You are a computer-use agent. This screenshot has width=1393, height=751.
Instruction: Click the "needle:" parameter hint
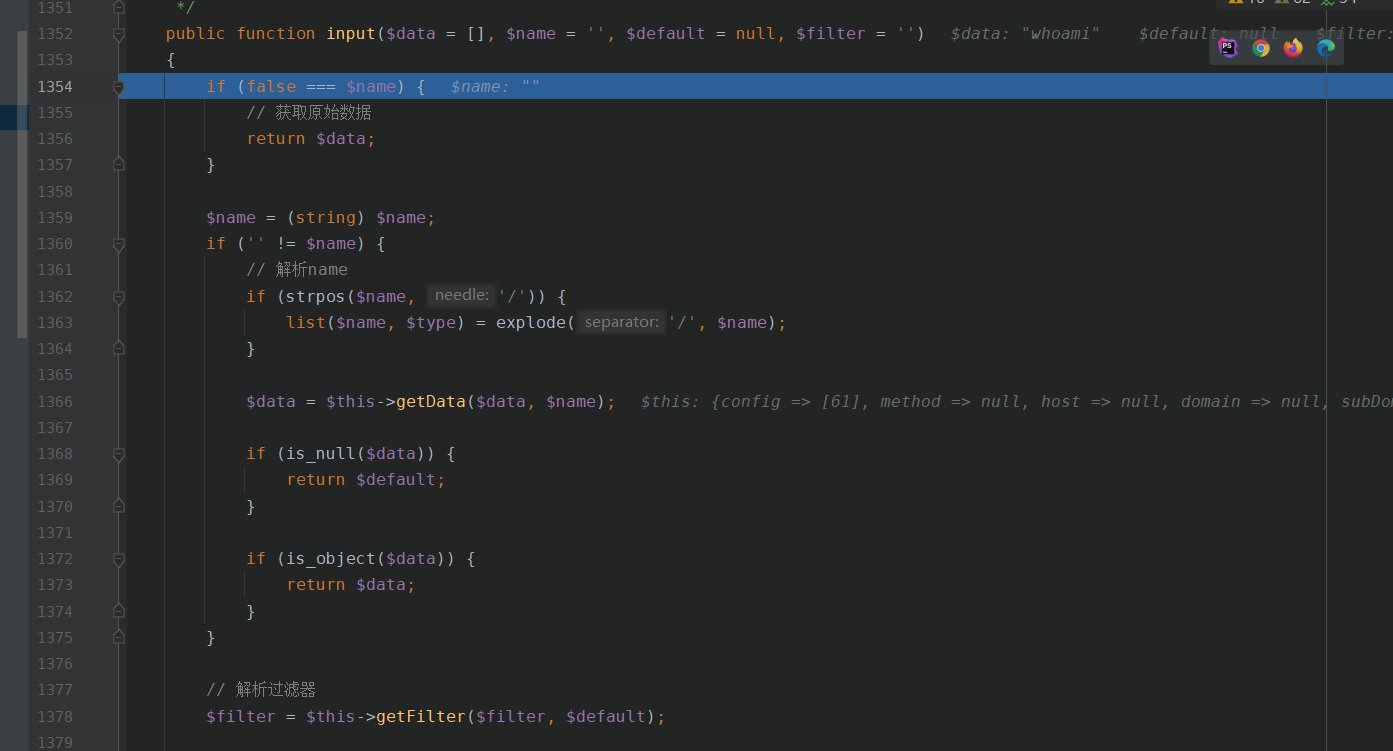coord(461,295)
